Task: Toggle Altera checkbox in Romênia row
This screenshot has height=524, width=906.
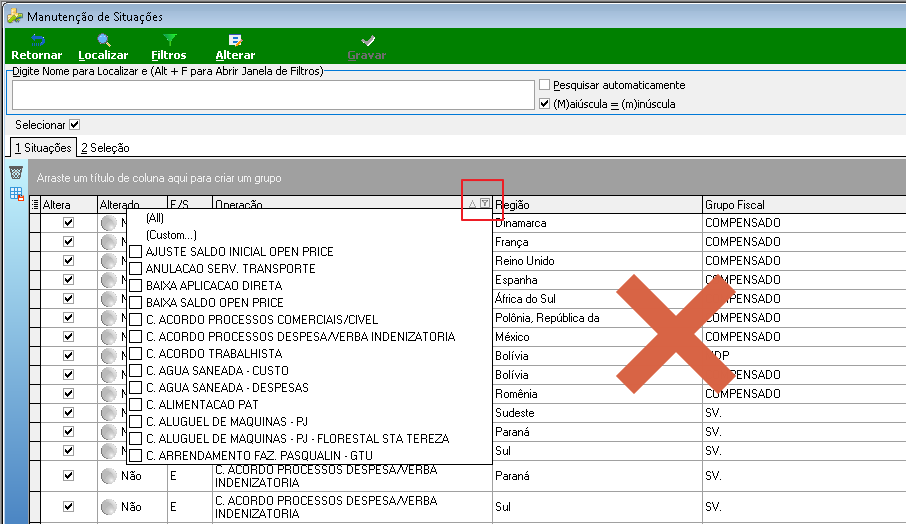Action: tap(69, 393)
